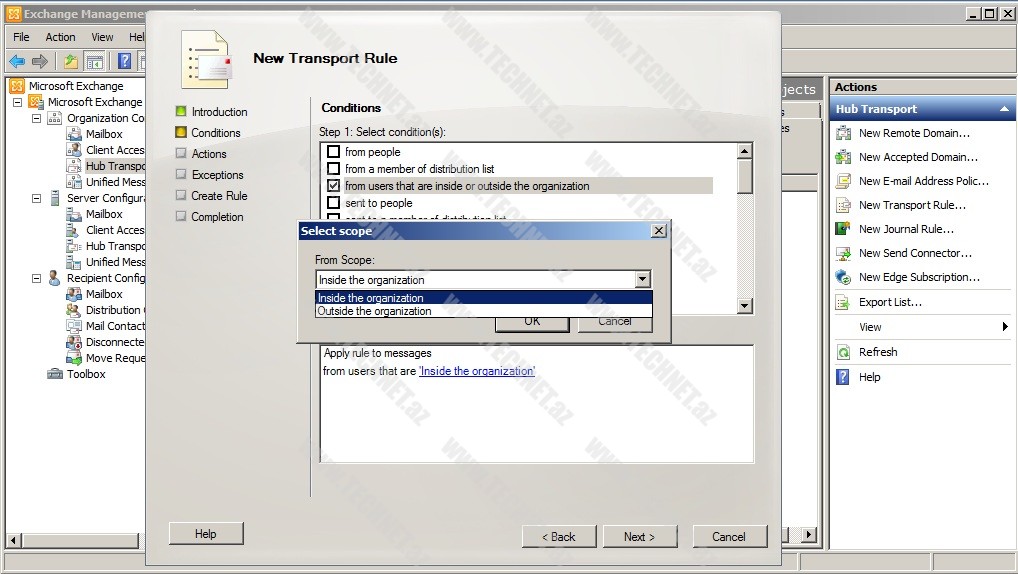Click the Toolbox icon in tree
This screenshot has height=574, width=1018.
pyautogui.click(x=56, y=374)
